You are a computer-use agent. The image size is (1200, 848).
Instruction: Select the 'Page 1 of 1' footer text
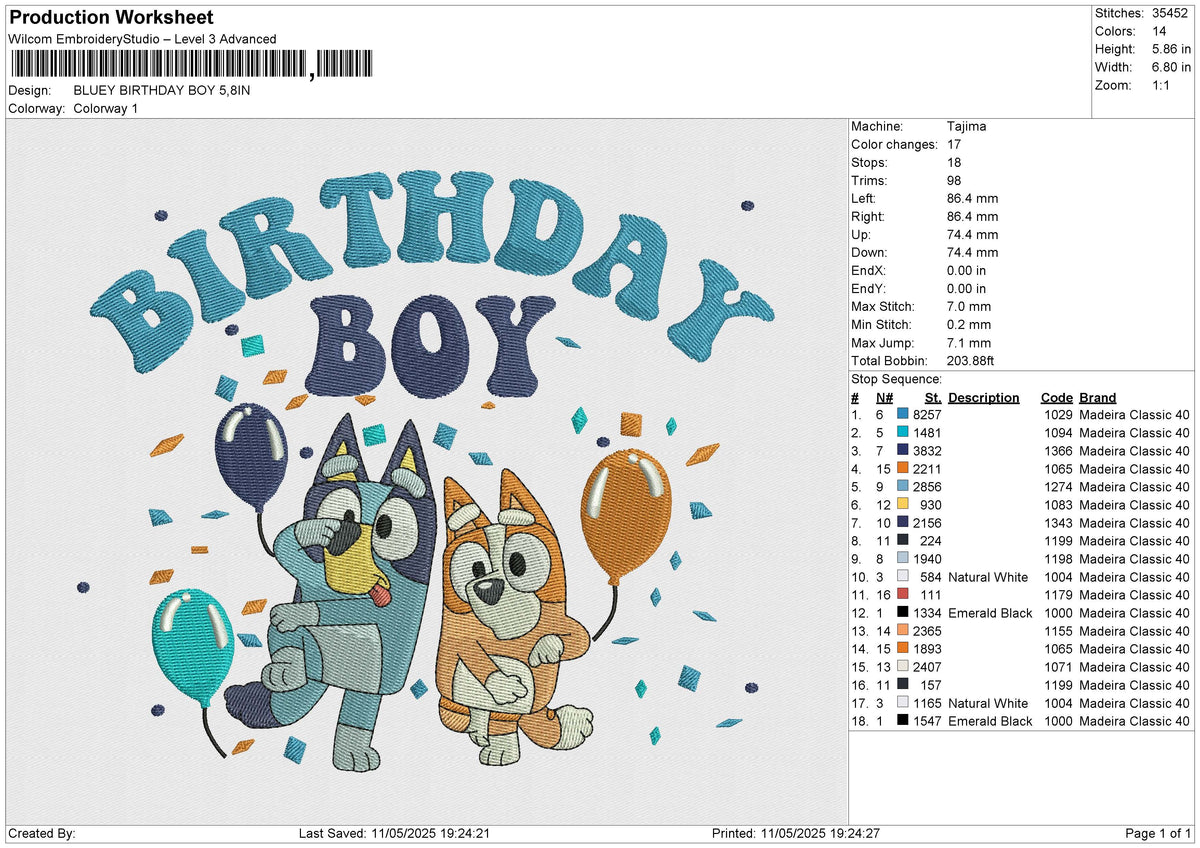click(1159, 834)
